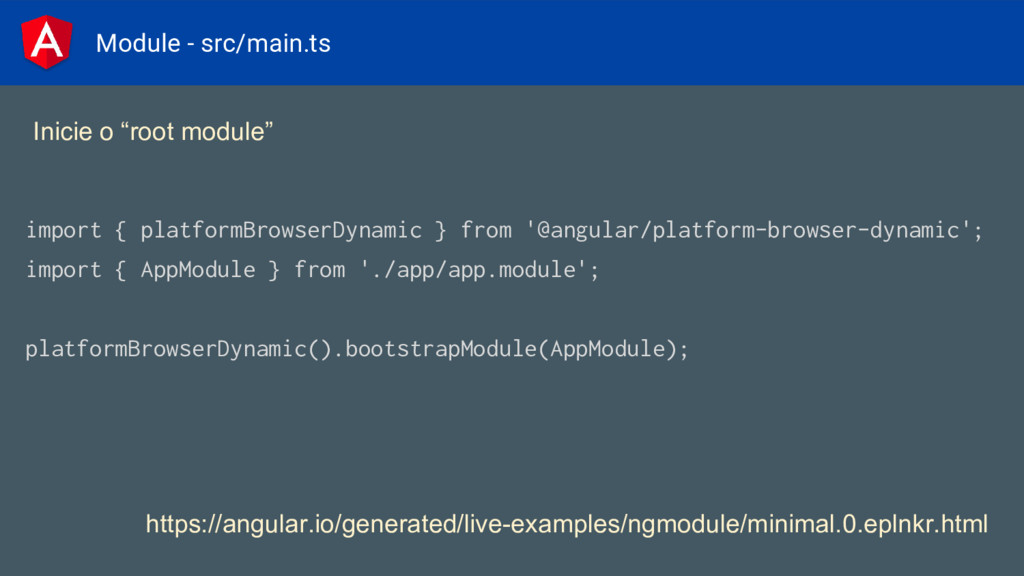1024x576 pixels.
Task: Click "platformBrowserDynamic()" call in last line
Action: pyautogui.click(x=178, y=349)
